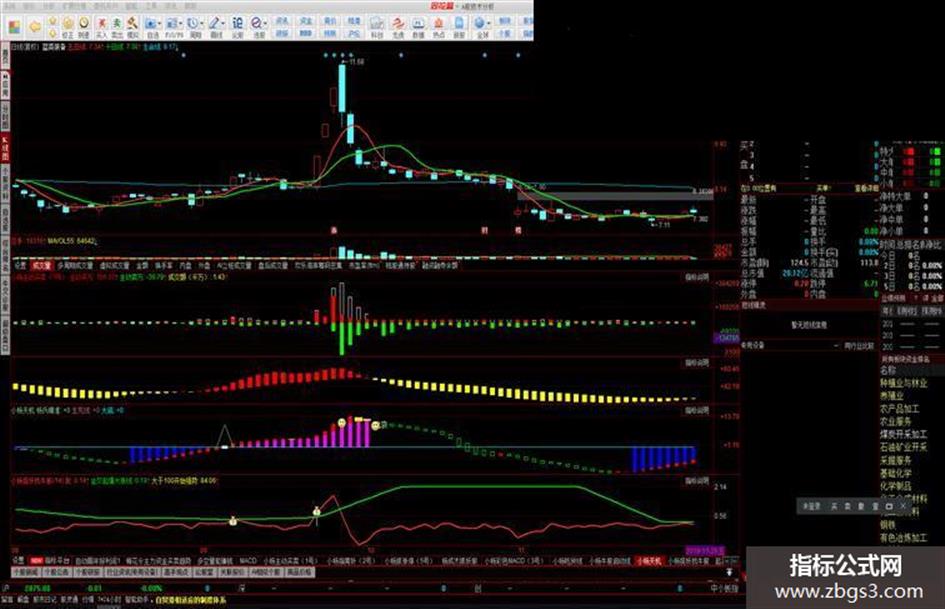Click the yellow back arrow toolbar icon
The image size is (945, 609).
35,27
